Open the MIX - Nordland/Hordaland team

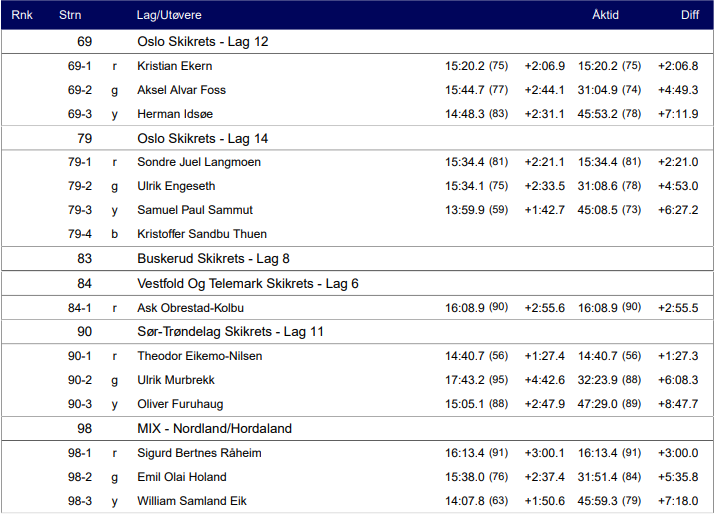tap(214, 428)
